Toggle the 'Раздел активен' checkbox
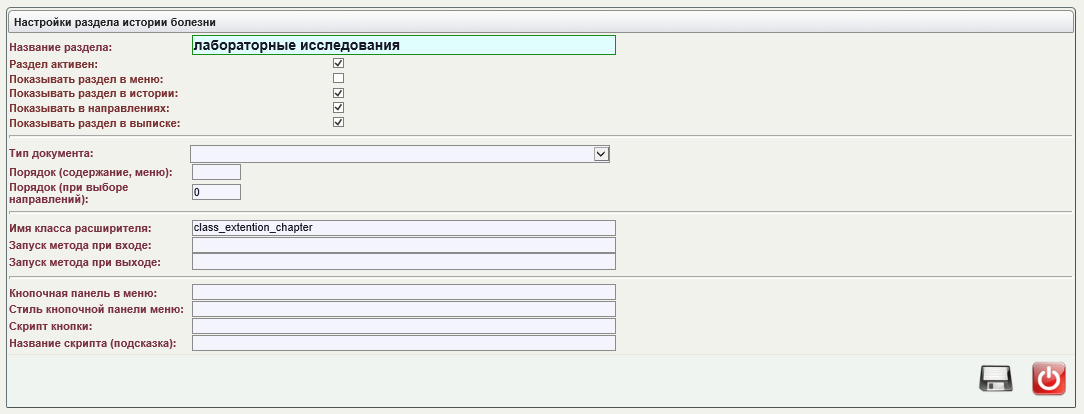The width and height of the screenshot is (1084, 414). (x=338, y=63)
